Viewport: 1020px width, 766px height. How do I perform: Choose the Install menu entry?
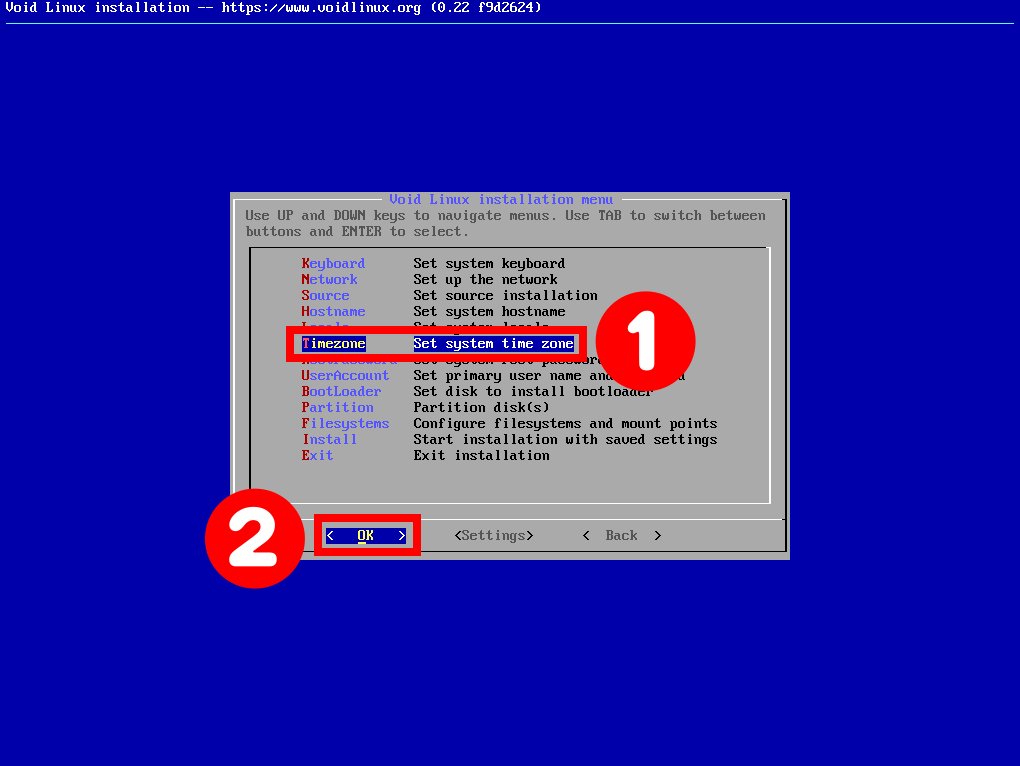coord(329,440)
